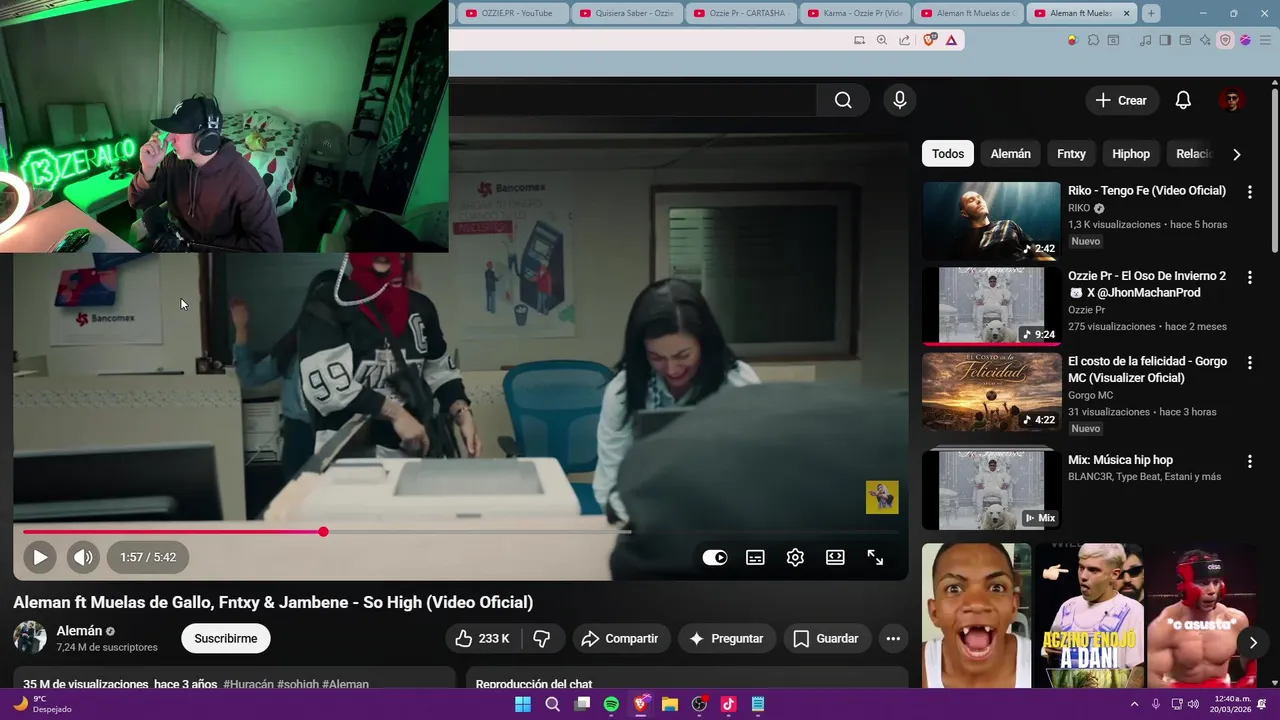Open options for Mix: Música hip hop
Image resolution: width=1280 pixels, height=720 pixels.
1249,461
